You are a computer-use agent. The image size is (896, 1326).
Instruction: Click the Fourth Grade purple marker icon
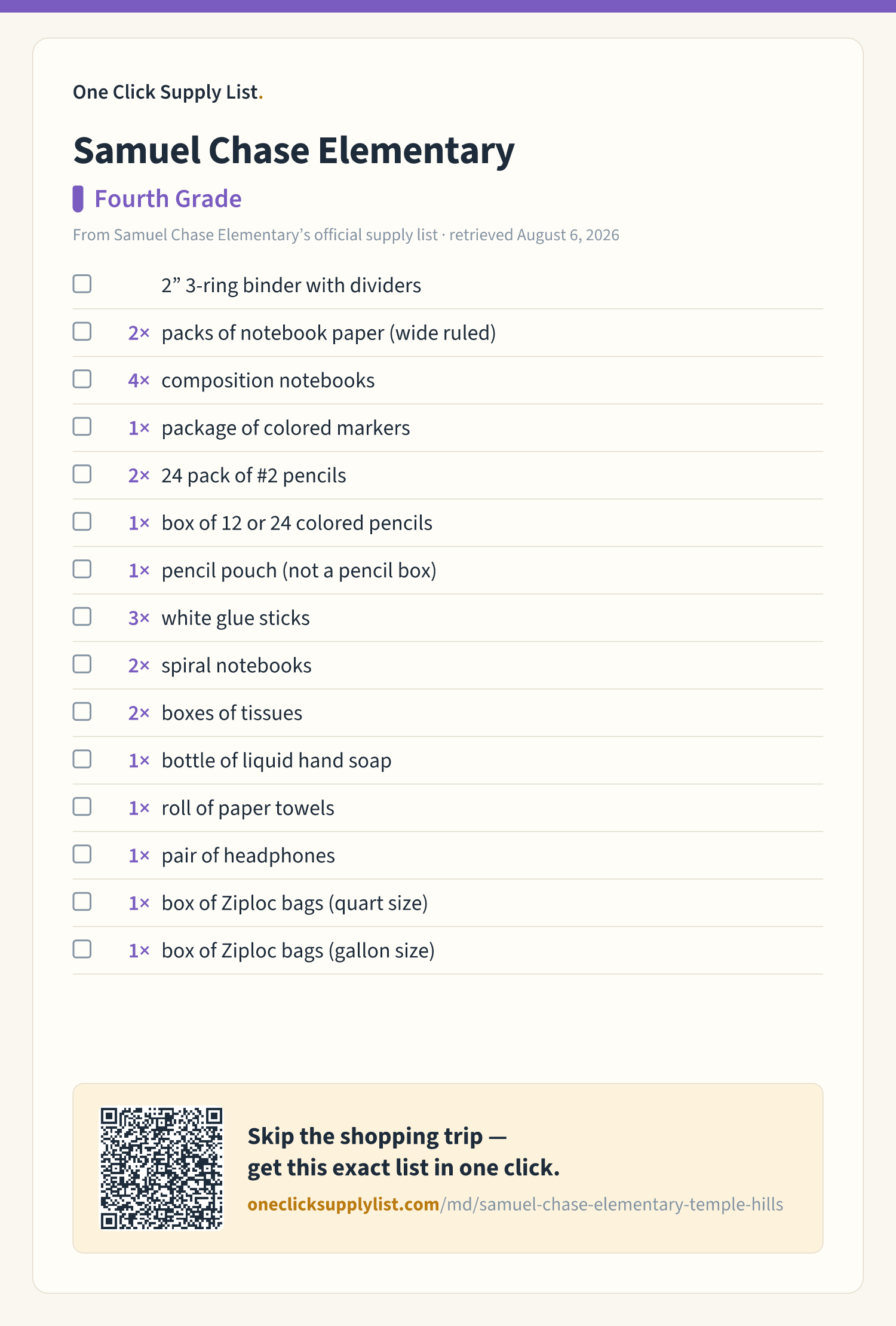point(78,199)
